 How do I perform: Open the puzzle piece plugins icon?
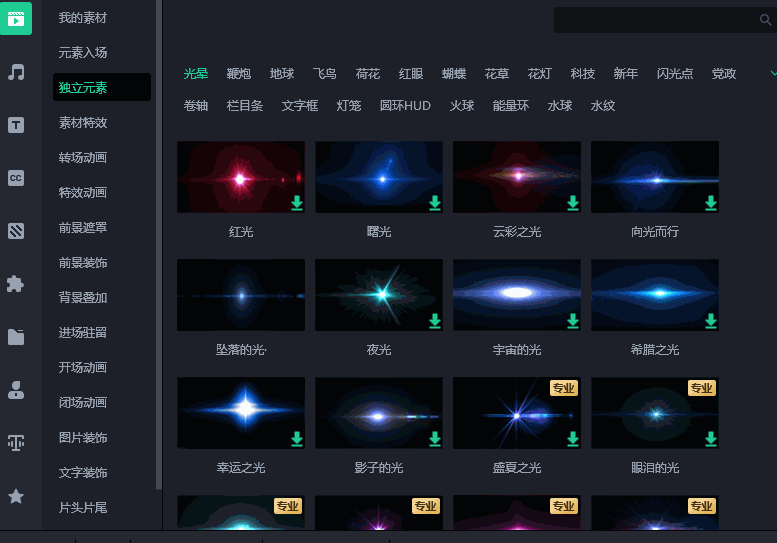pyautogui.click(x=15, y=284)
